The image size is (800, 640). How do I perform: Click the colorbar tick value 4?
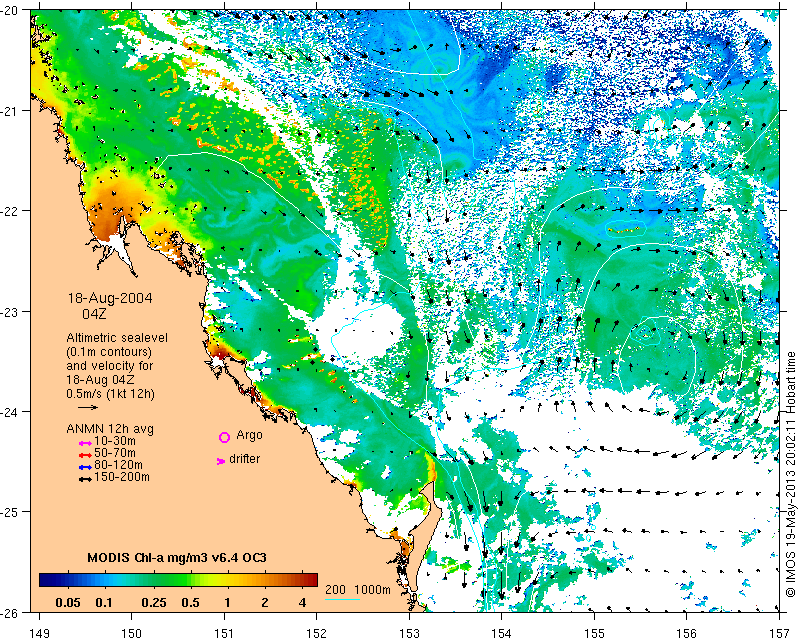(x=303, y=603)
